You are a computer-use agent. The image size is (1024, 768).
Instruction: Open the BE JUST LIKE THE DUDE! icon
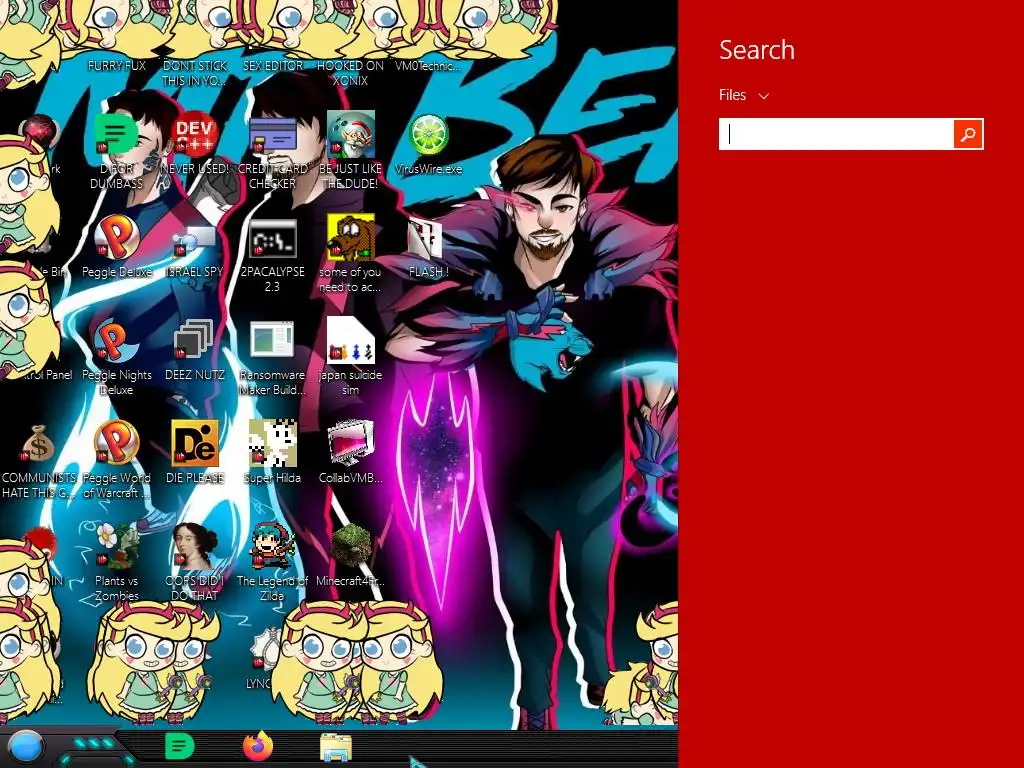[x=351, y=134]
